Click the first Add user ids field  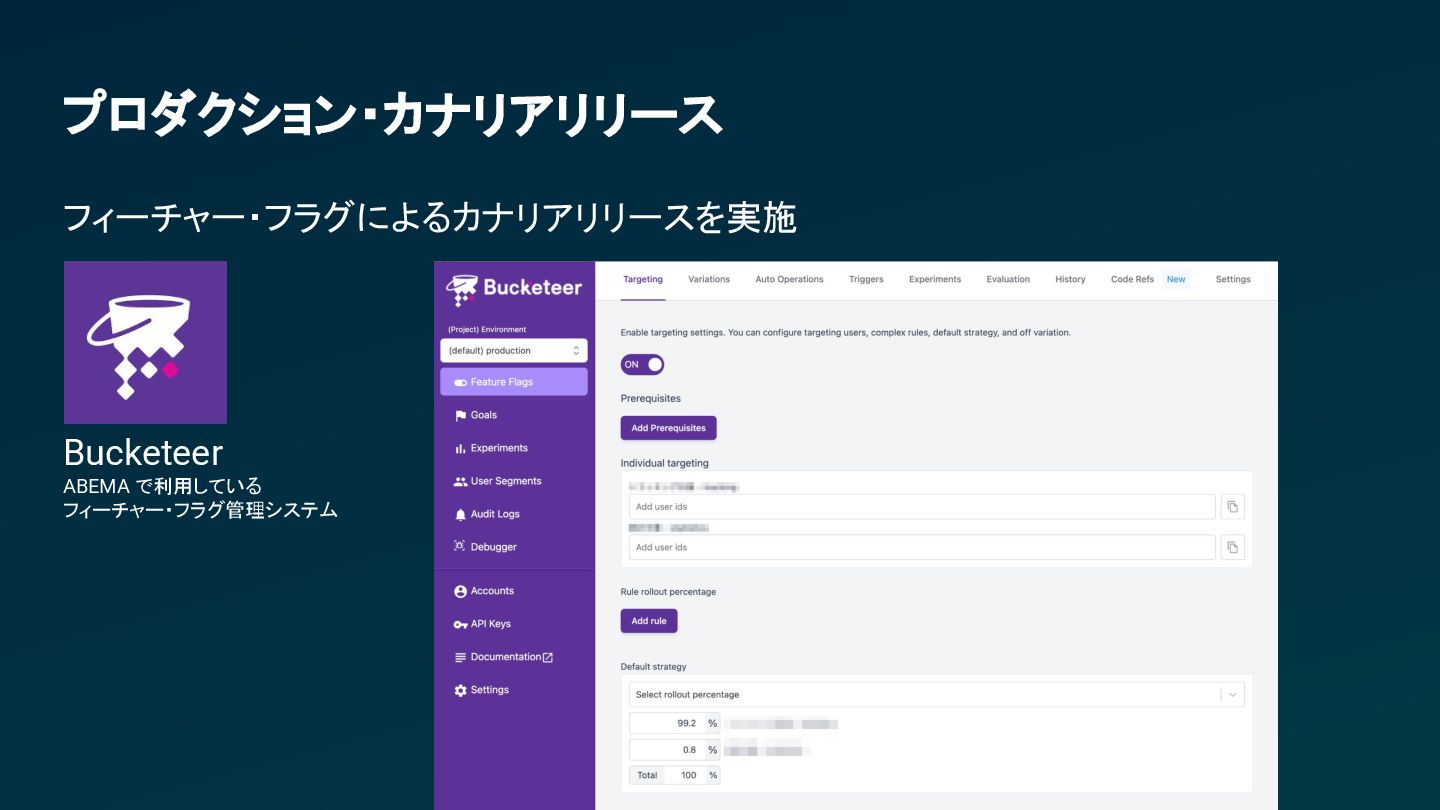[922, 506]
